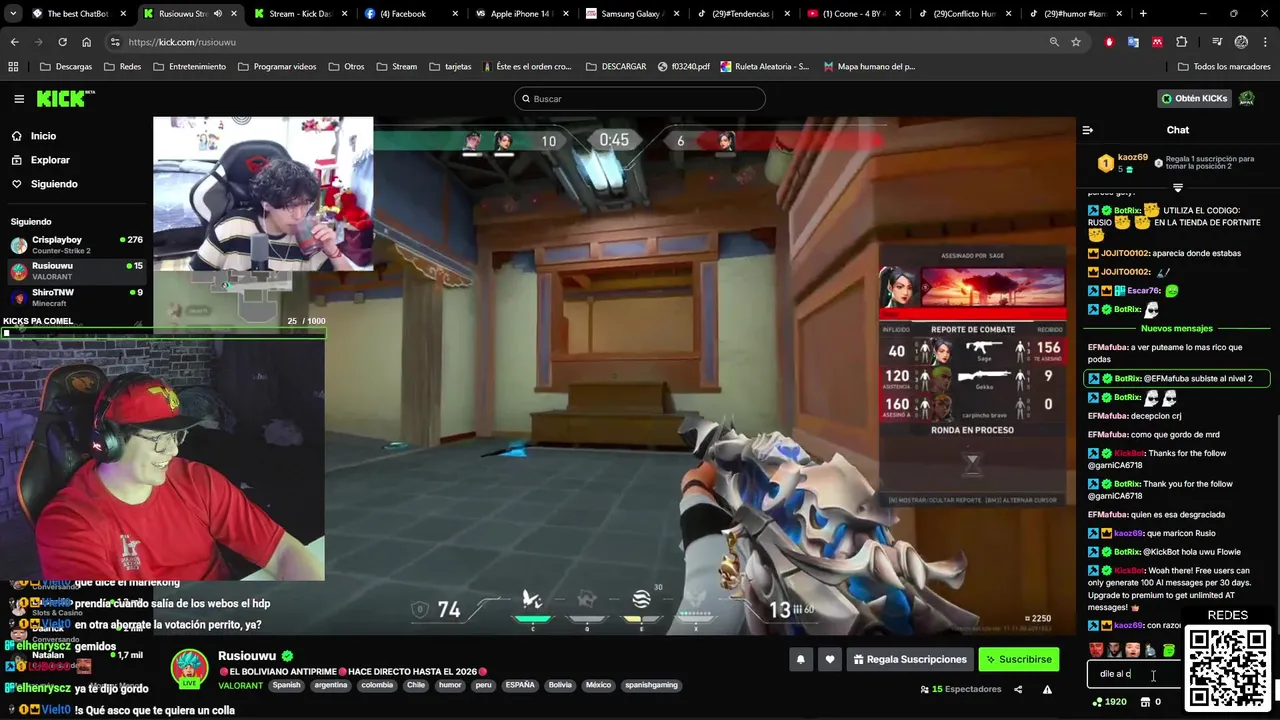Switch to The best ChatBot tab
The width and height of the screenshot is (1280, 720).
point(78,14)
